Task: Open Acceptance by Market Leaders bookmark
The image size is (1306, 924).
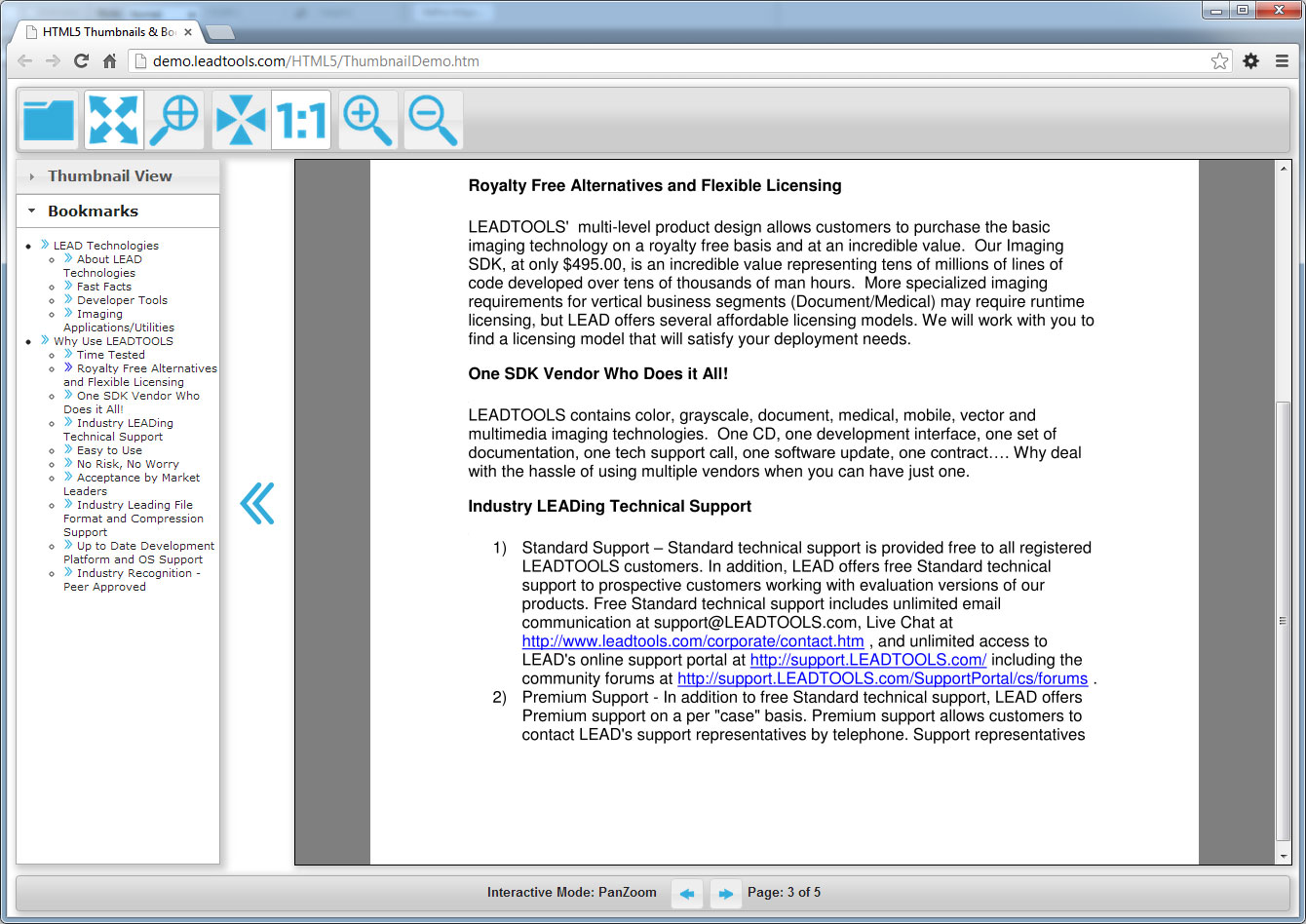Action: [x=132, y=484]
